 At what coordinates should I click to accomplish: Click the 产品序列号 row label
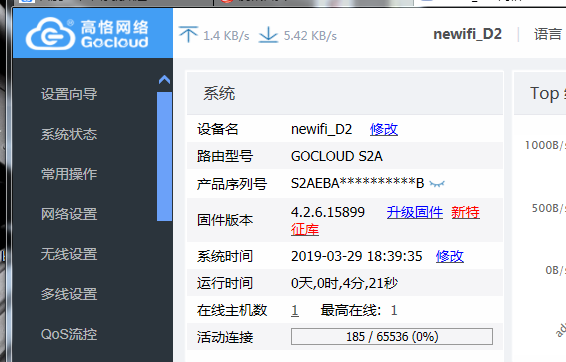pos(232,184)
